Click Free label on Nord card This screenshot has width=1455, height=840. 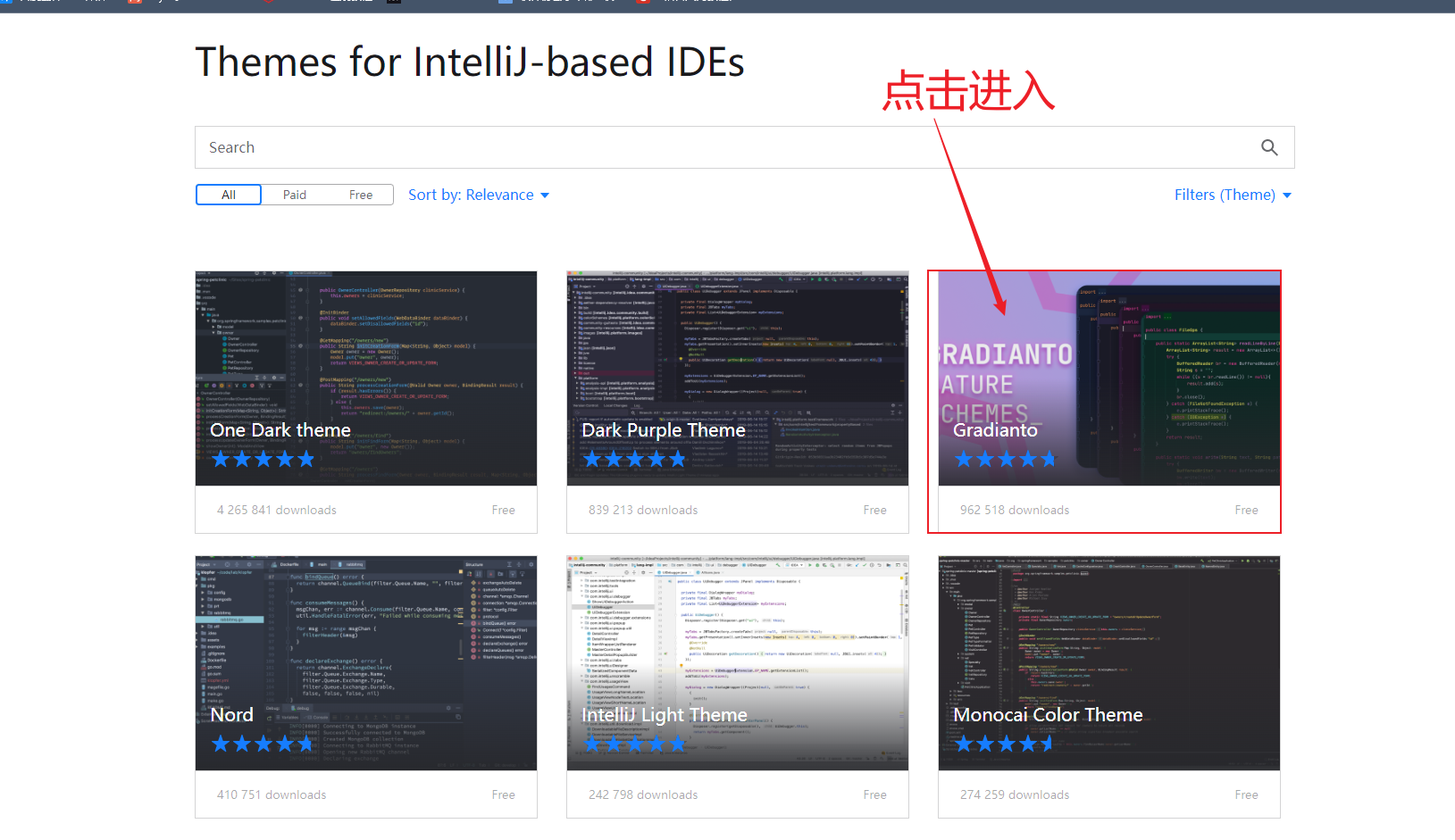[x=504, y=794]
